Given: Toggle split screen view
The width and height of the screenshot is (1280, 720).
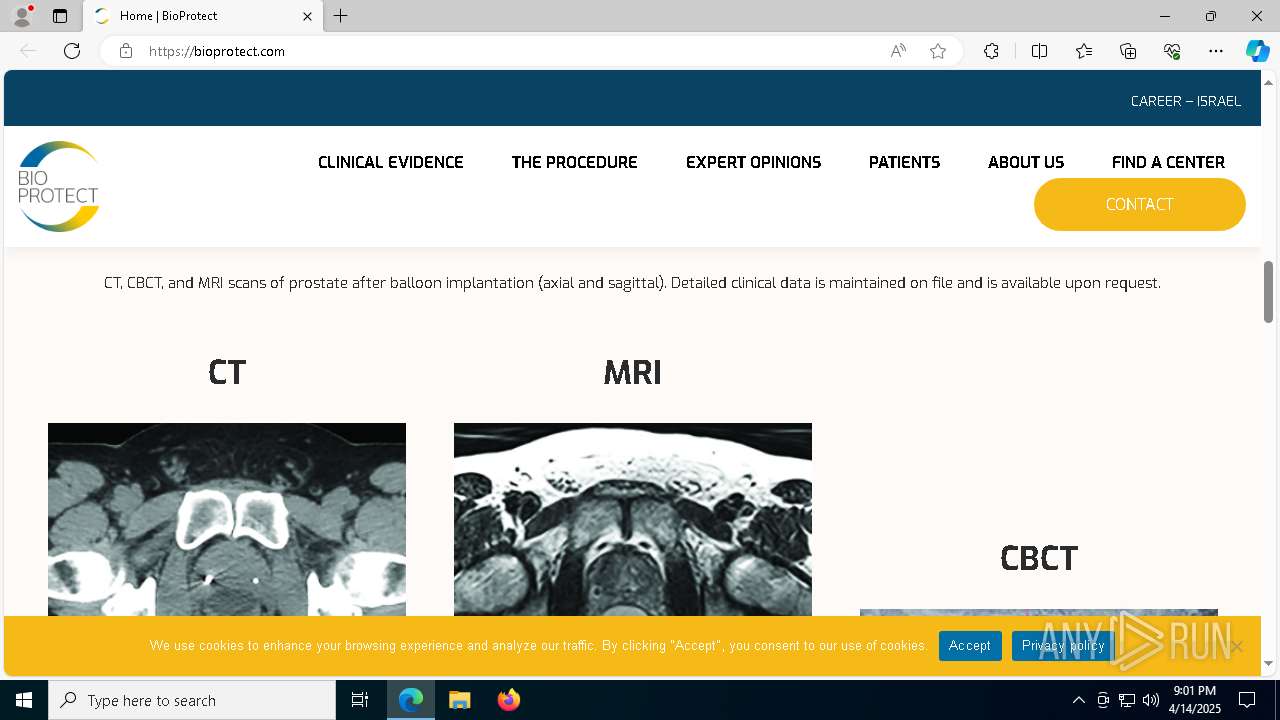Looking at the screenshot, I should pos(1039,51).
